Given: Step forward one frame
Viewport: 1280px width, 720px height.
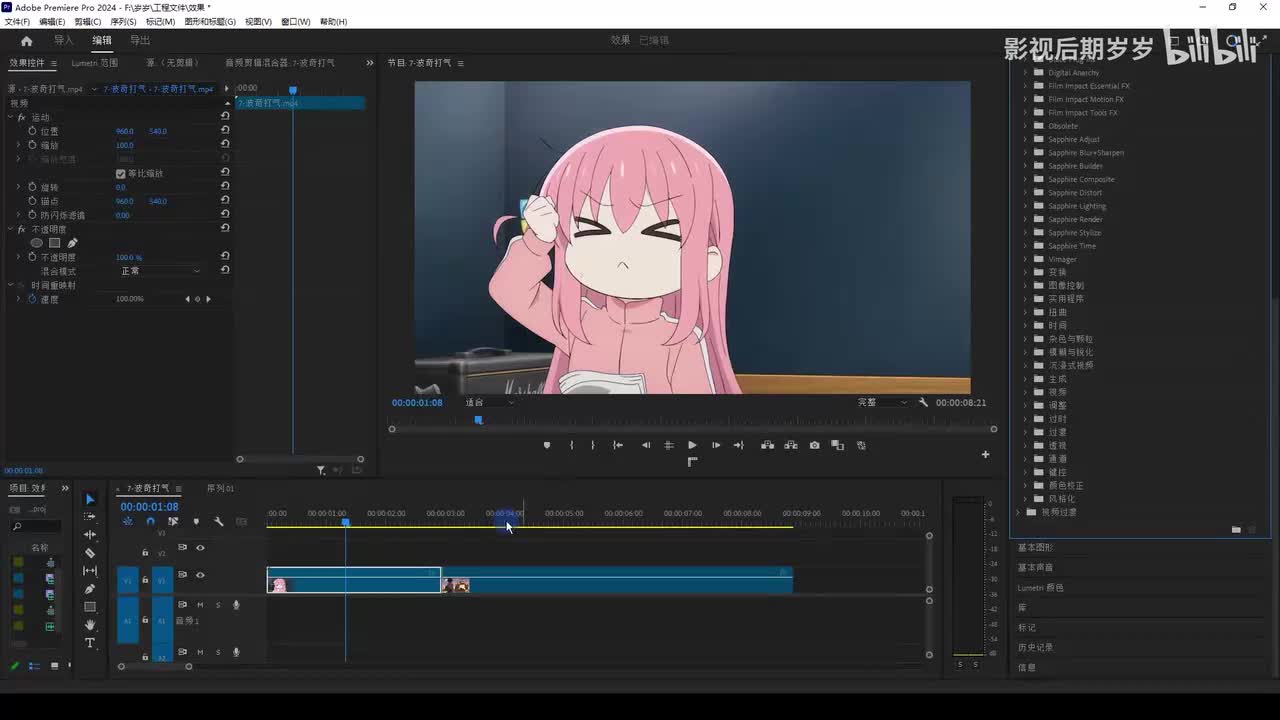Looking at the screenshot, I should coord(716,445).
